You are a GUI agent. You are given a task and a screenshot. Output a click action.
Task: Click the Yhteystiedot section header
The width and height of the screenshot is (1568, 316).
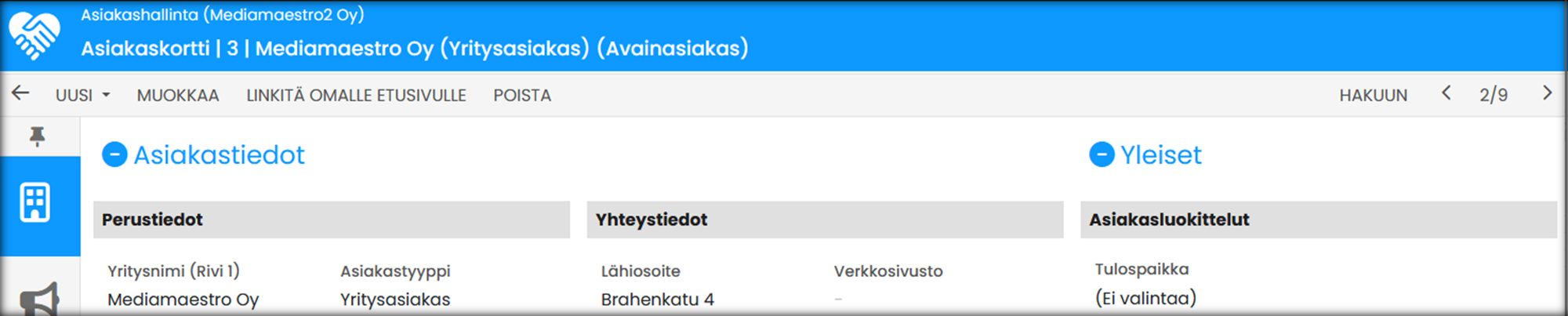pyautogui.click(x=652, y=220)
